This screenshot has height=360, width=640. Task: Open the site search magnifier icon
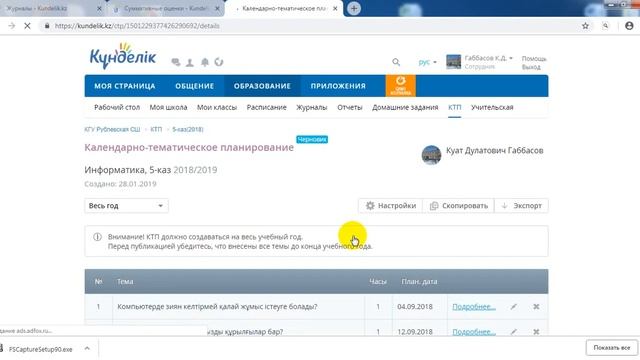click(396, 62)
